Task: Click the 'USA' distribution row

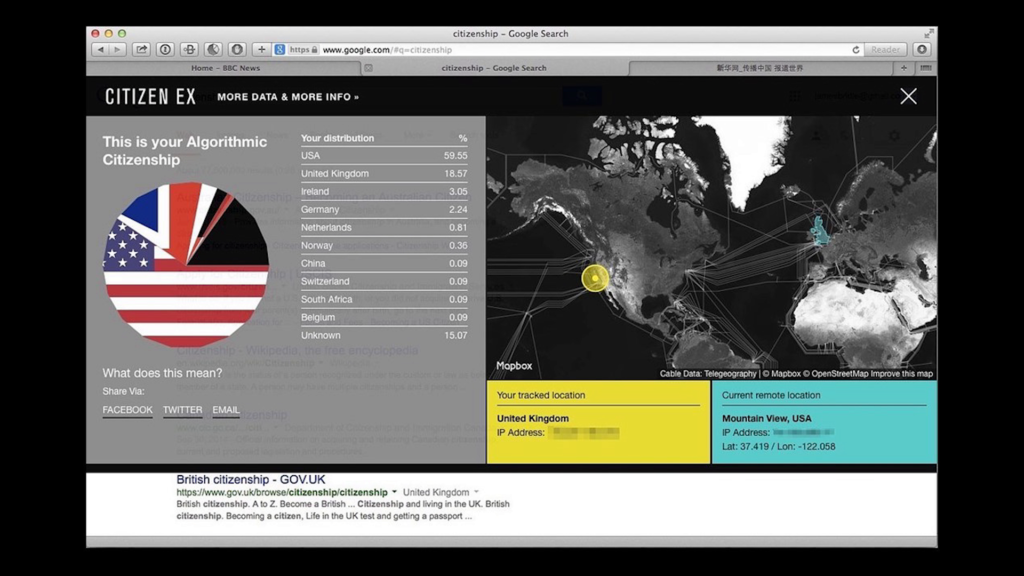Action: (x=384, y=155)
